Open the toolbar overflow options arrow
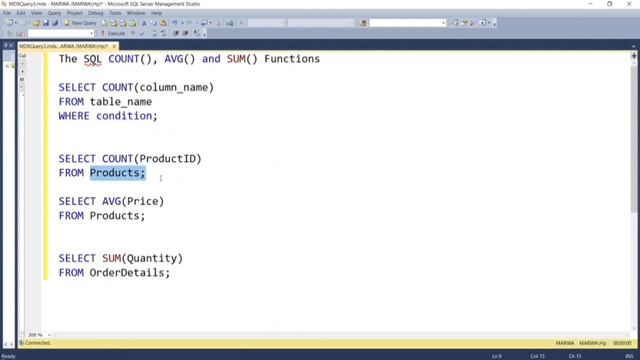 point(494,24)
